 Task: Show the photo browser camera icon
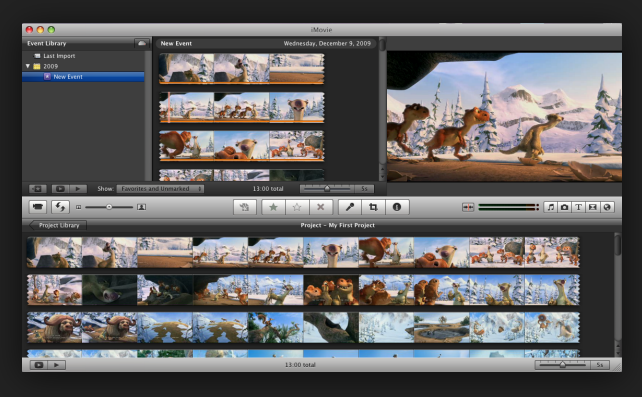565,207
